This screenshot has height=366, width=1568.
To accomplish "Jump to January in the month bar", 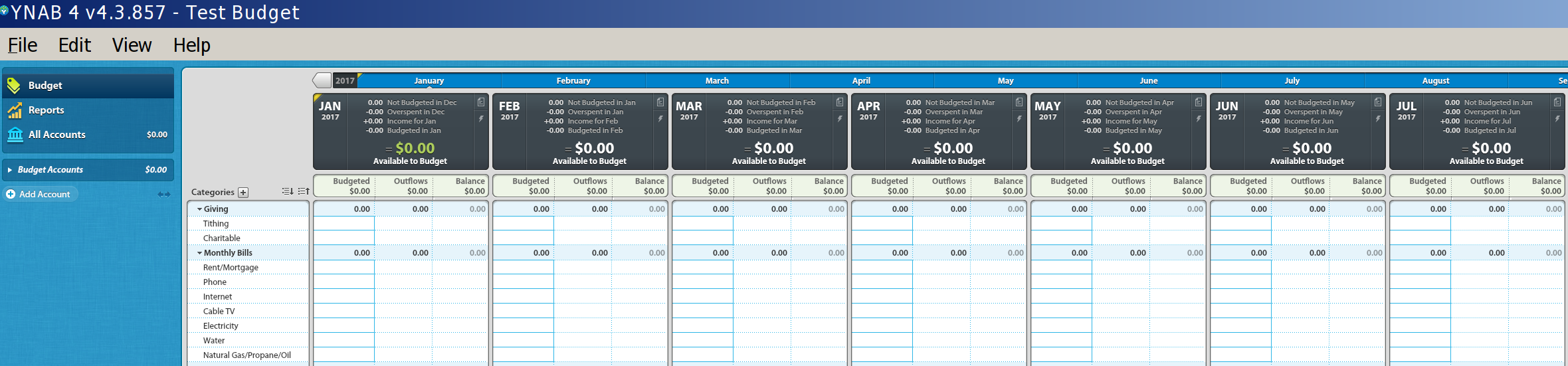I will [429, 80].
